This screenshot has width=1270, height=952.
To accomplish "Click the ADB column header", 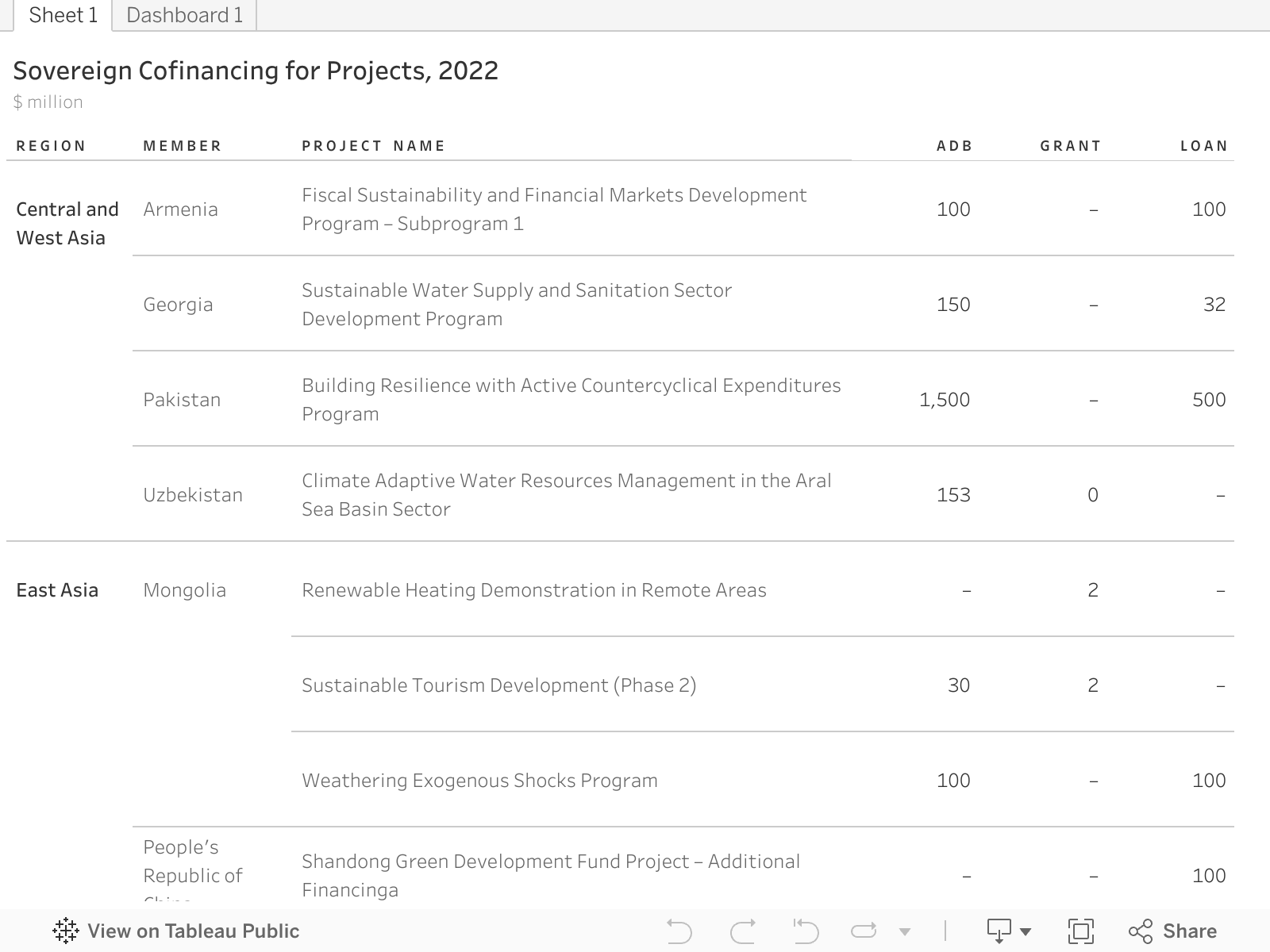I will [954, 146].
